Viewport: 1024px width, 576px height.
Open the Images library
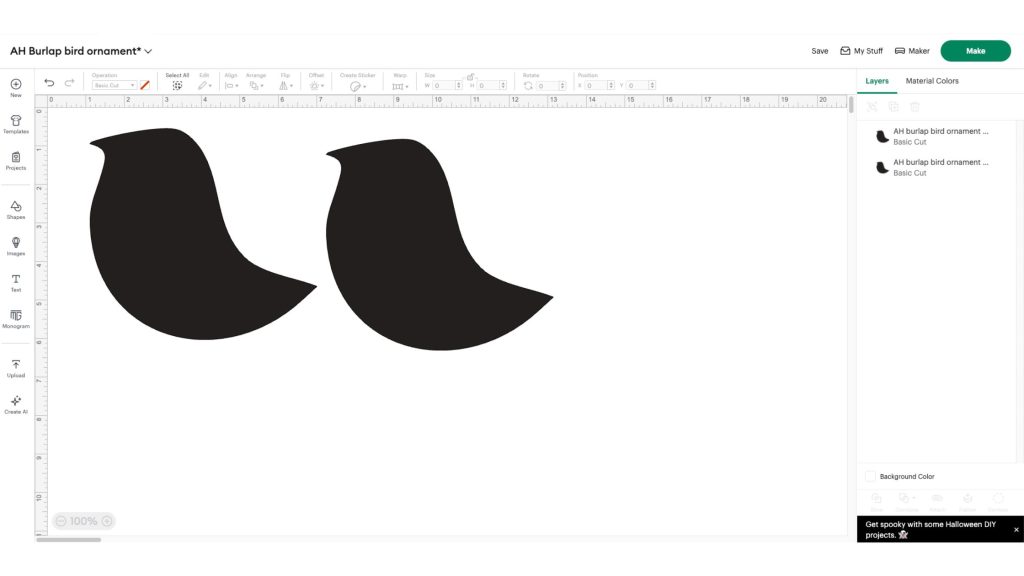point(16,245)
